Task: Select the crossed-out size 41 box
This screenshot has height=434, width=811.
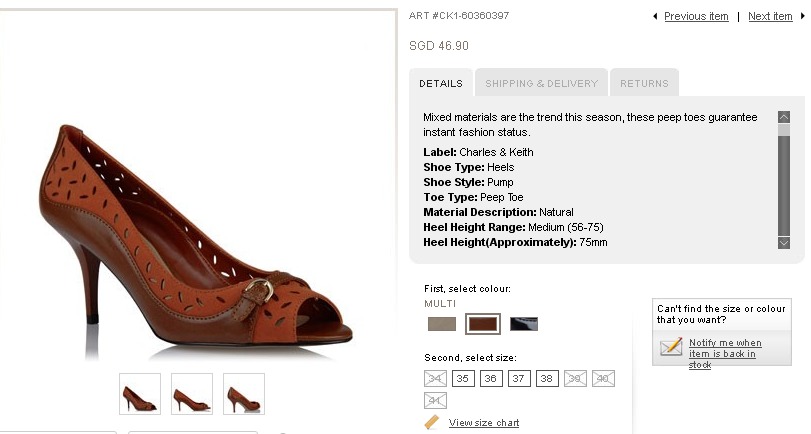Action: pyautogui.click(x=435, y=400)
